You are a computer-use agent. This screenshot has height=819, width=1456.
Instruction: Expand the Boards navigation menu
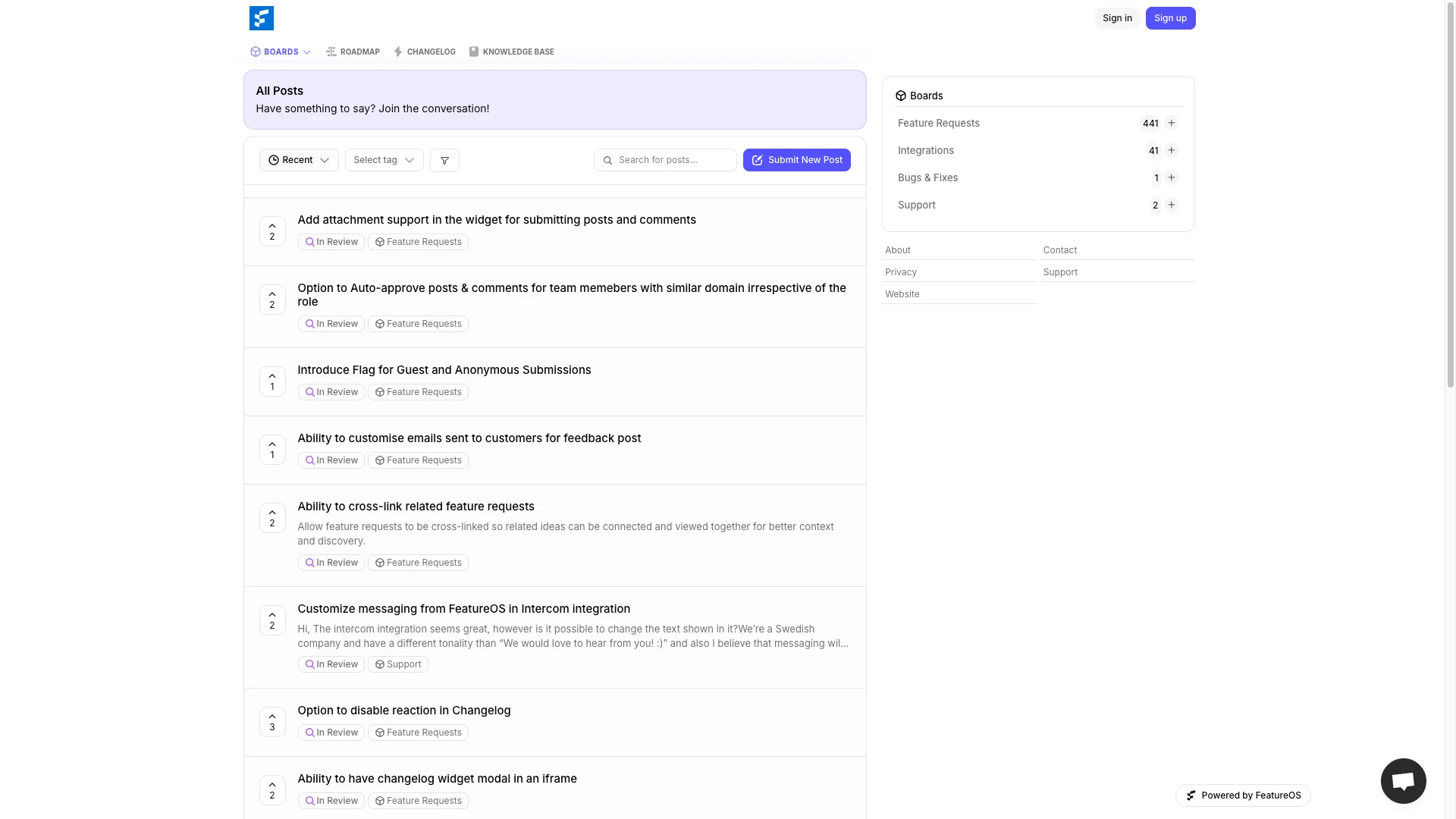(x=280, y=52)
